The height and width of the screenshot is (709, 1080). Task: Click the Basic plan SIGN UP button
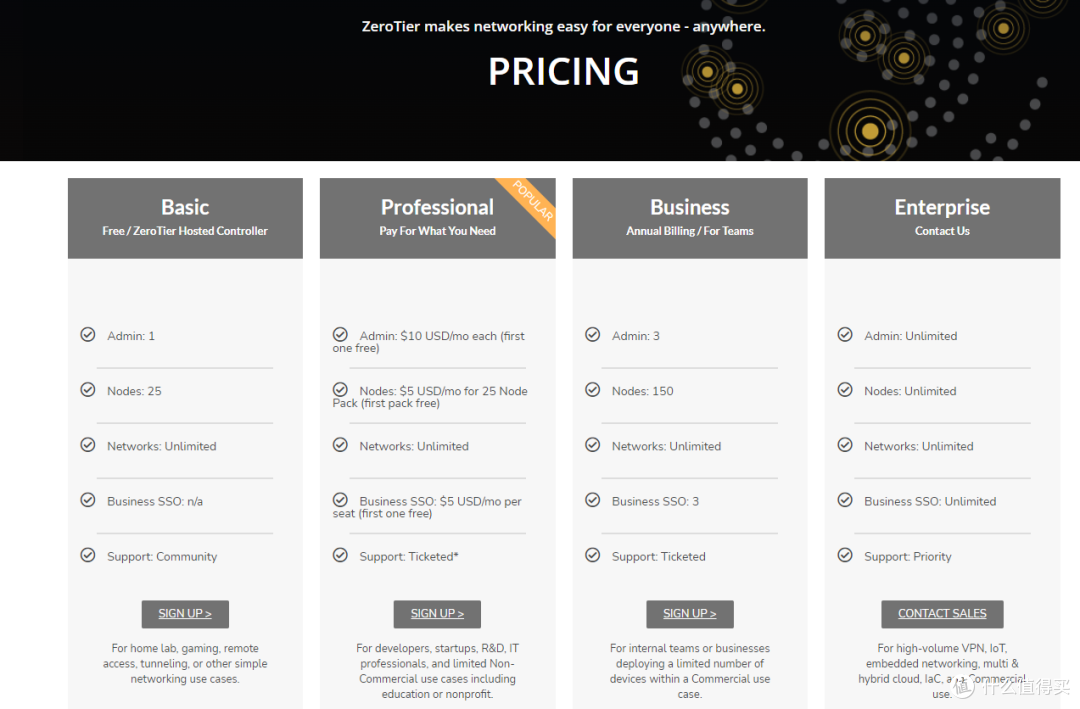coord(185,614)
